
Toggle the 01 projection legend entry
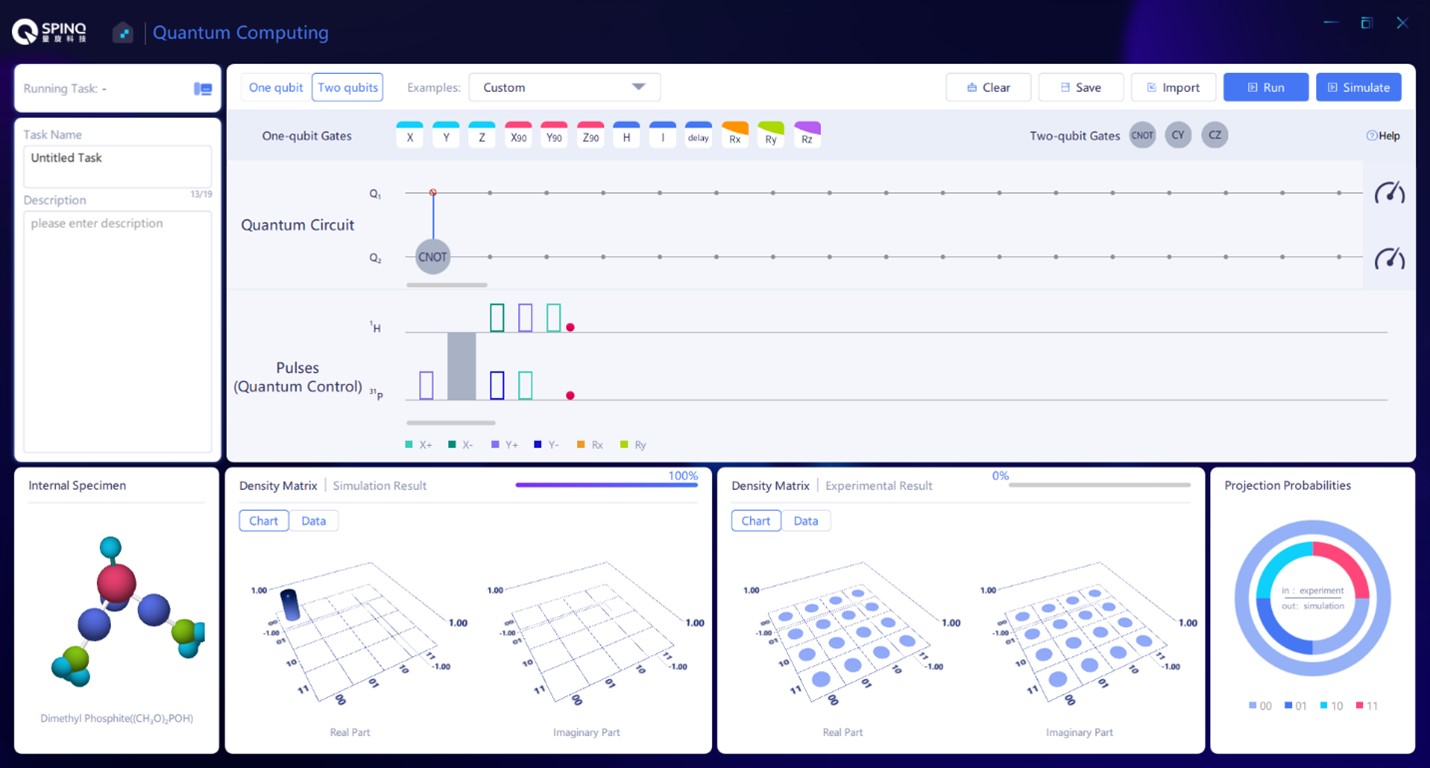click(x=1296, y=706)
